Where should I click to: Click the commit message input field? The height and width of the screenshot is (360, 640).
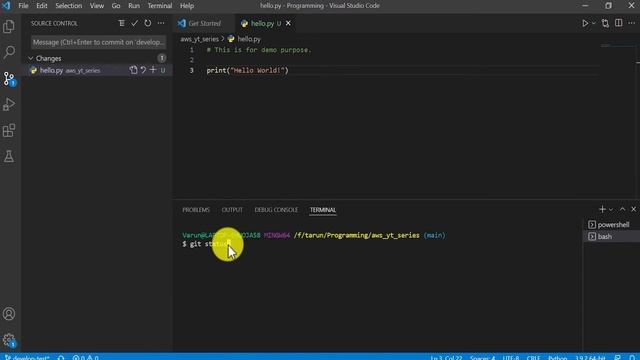98,42
